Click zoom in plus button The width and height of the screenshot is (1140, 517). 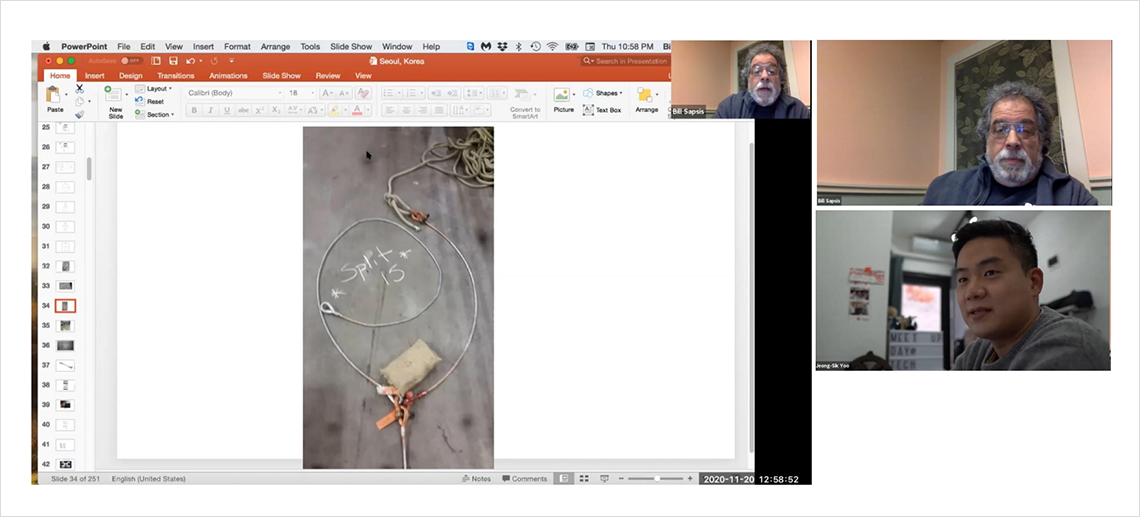click(690, 478)
